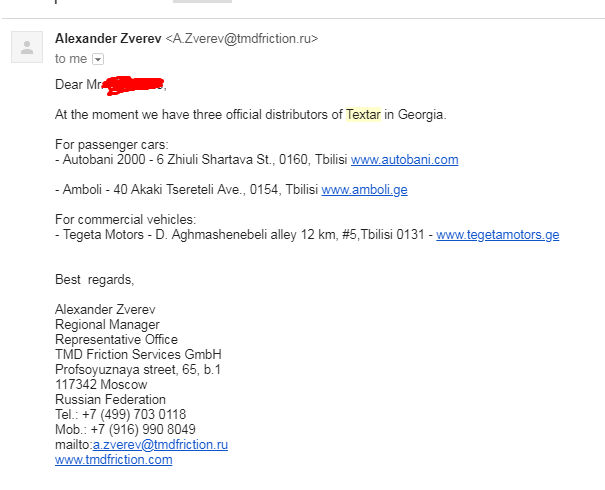Click the 'For passenger cars:' heading text
Screen dimensions: 605x490
[111, 144]
